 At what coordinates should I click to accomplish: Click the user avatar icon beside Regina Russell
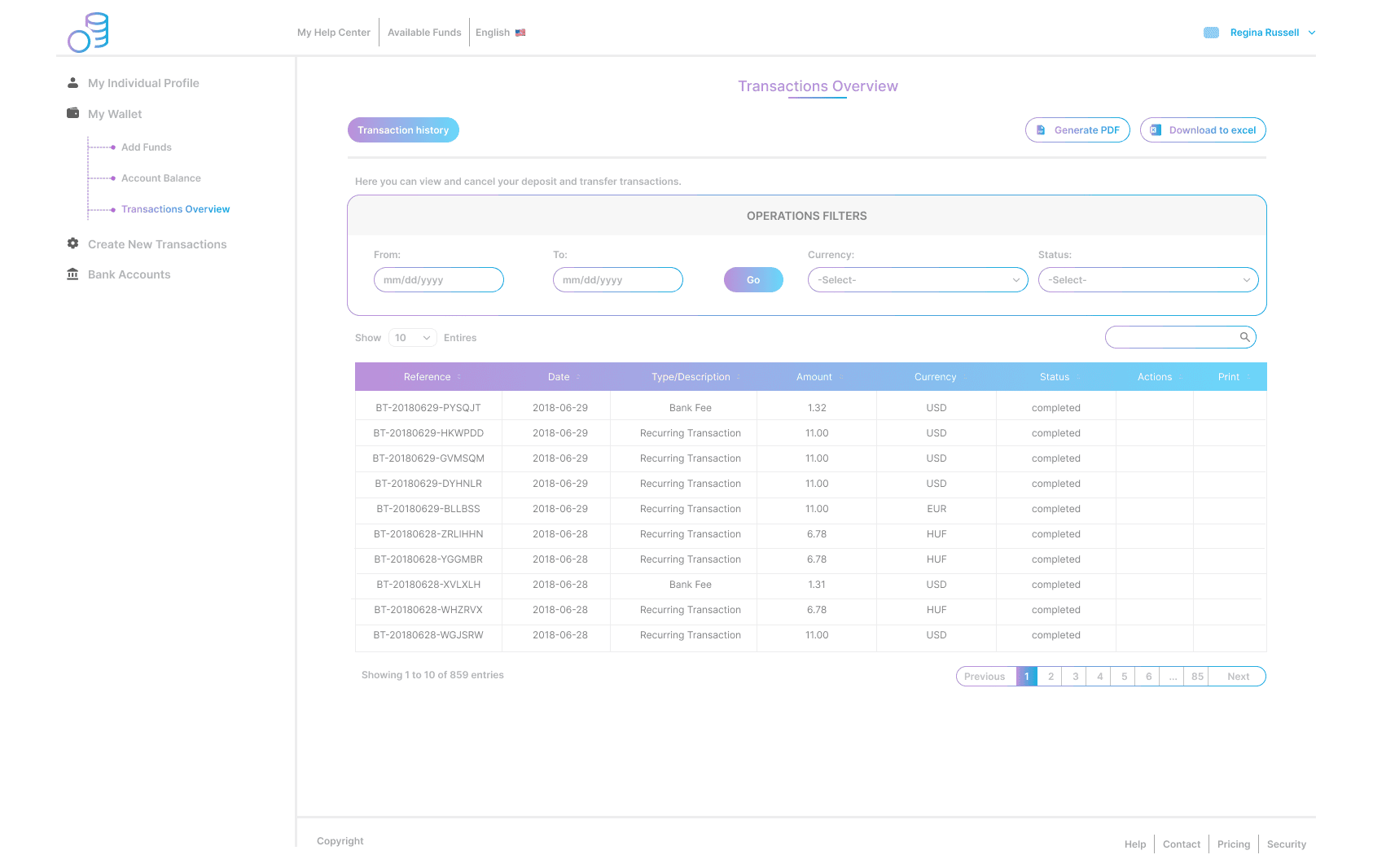[x=1211, y=33]
